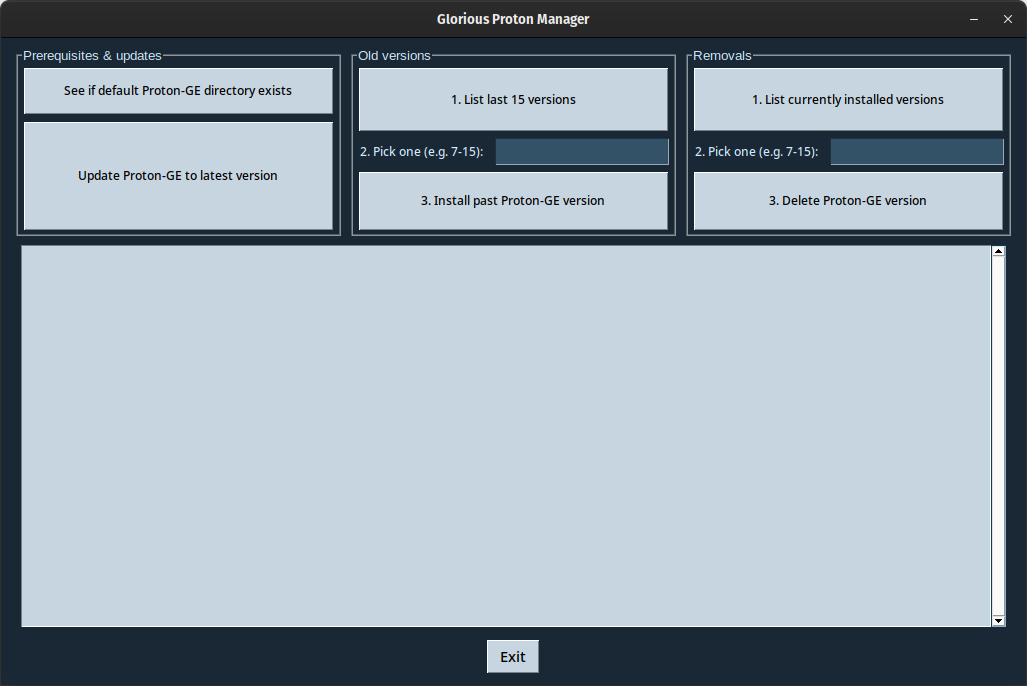Click the 'Prerequisites & updates' group label
Viewport: 1027px width, 686px height.
(x=92, y=56)
